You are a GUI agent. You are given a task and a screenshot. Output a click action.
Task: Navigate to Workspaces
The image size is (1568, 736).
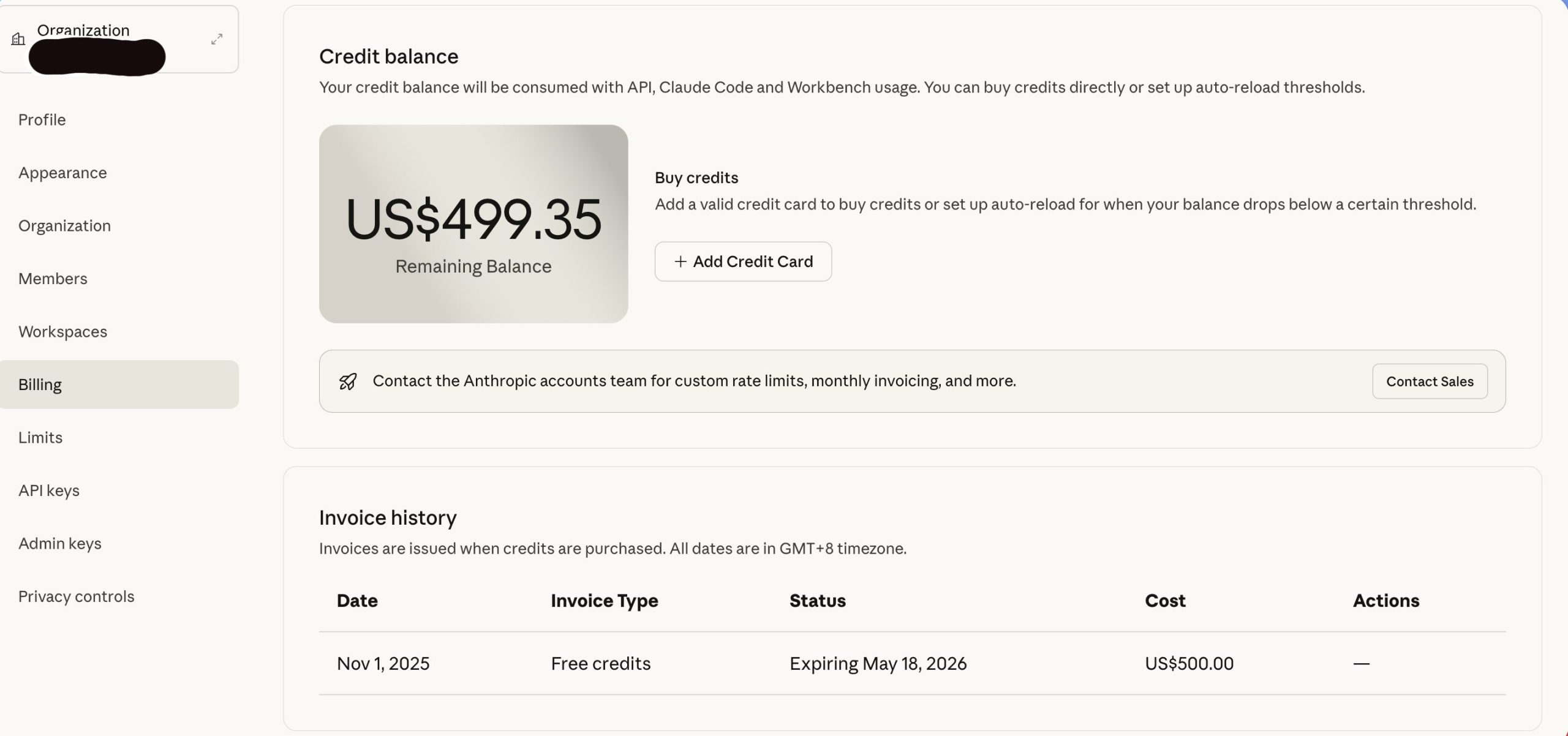tap(62, 331)
